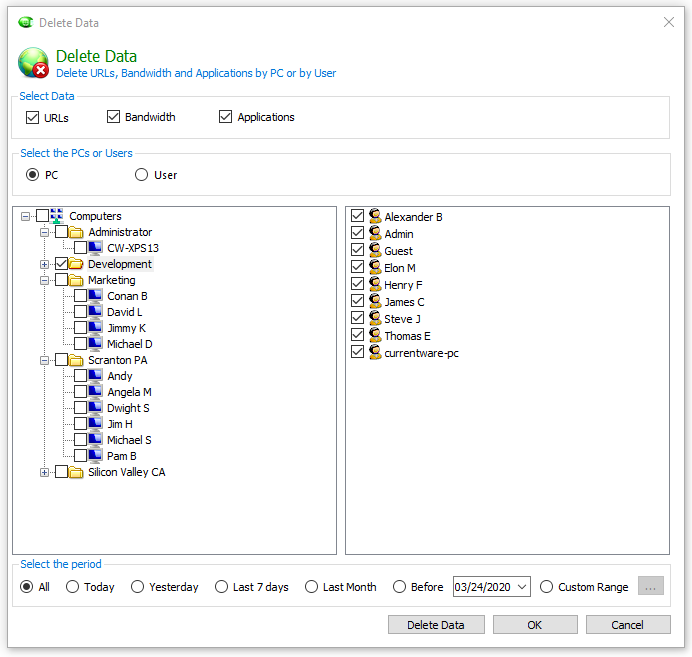
Task: Click the title bar application icon
Action: [x=26, y=22]
